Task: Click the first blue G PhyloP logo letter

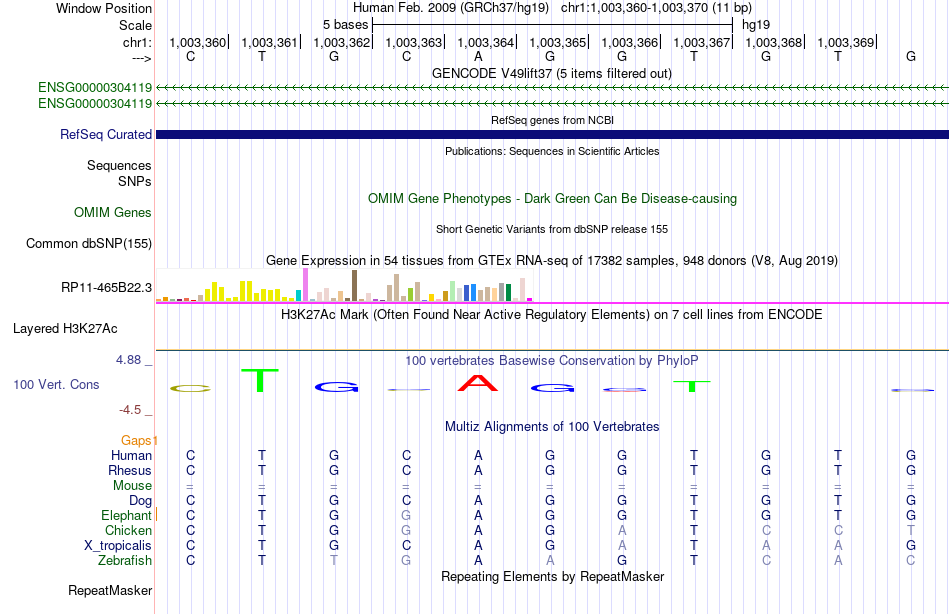Action: tap(337, 387)
